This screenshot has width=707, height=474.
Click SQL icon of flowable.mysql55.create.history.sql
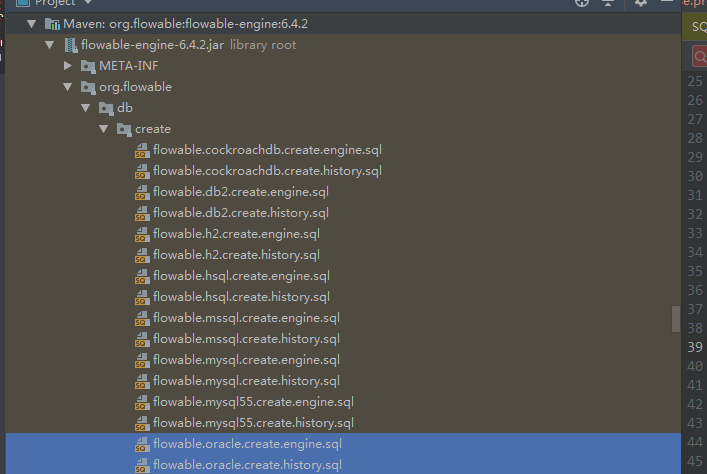pos(142,423)
